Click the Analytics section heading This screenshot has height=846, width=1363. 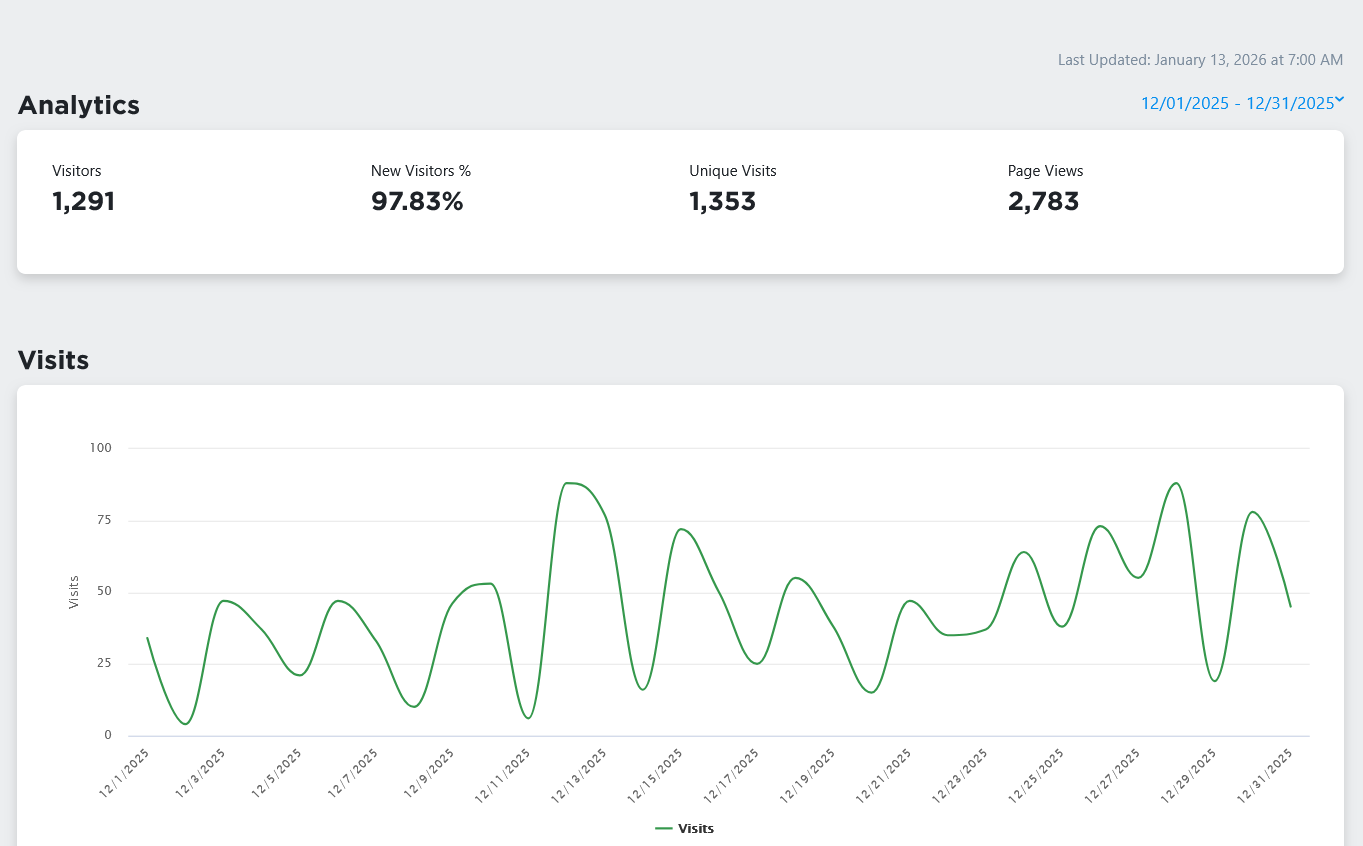pyautogui.click(x=79, y=105)
